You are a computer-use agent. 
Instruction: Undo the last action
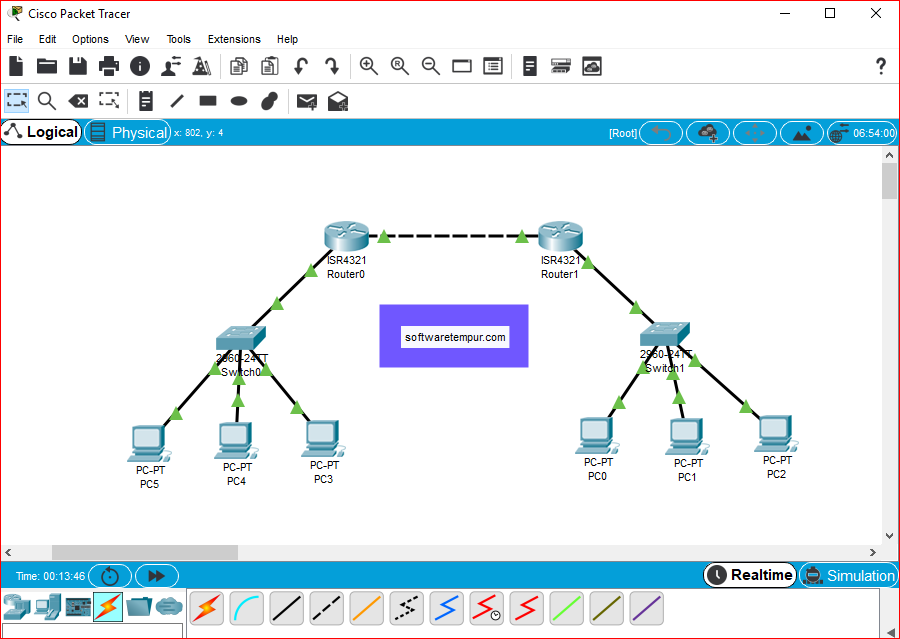pos(301,66)
